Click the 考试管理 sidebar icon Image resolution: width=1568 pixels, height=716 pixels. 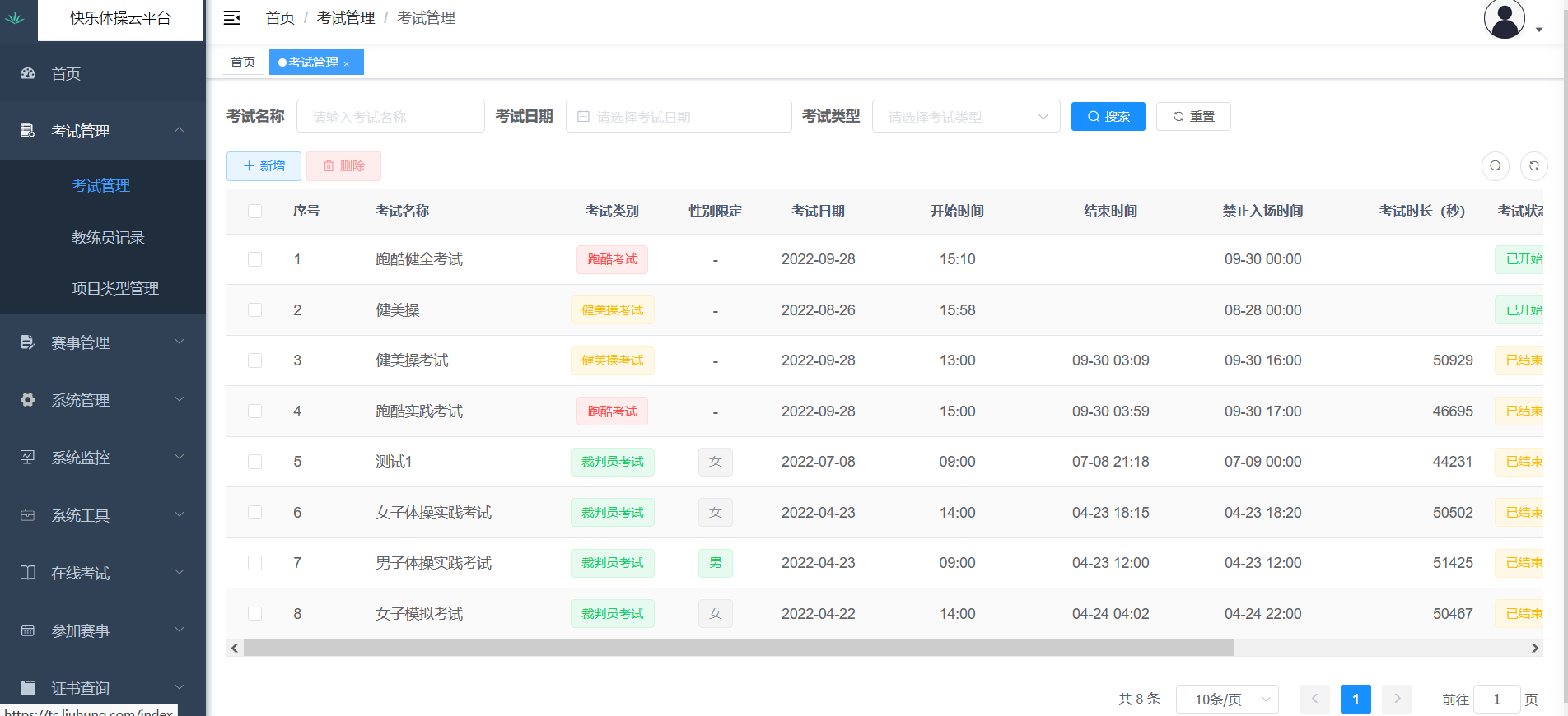coord(28,131)
